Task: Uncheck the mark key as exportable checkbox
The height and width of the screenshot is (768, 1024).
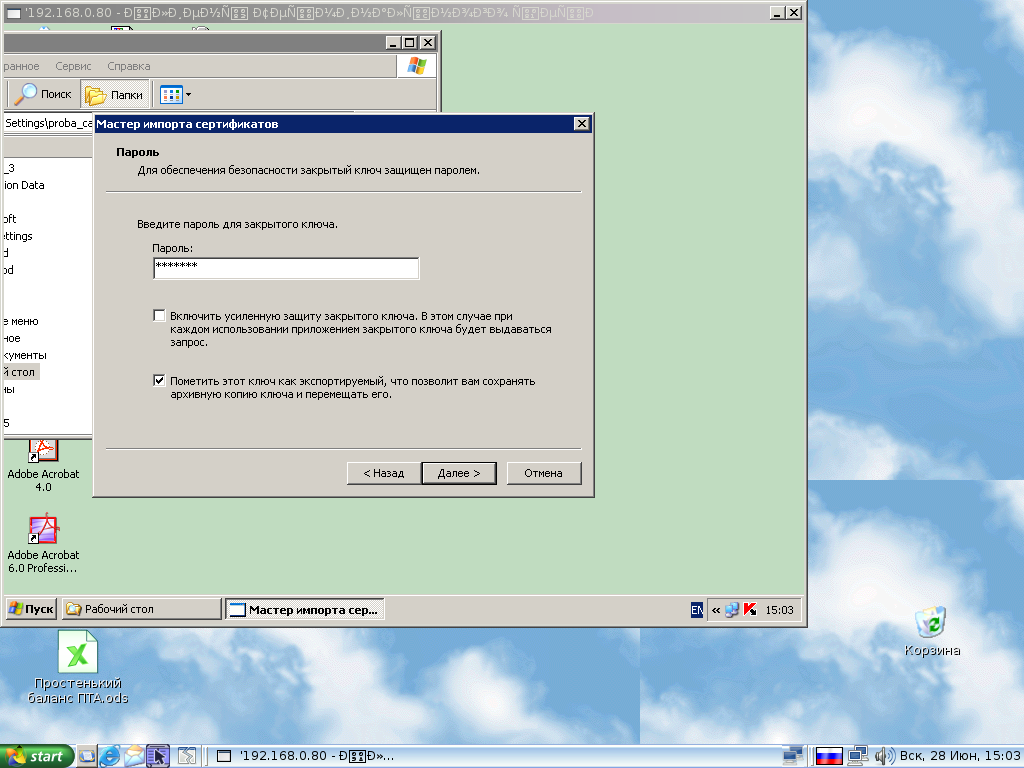Action: point(159,381)
